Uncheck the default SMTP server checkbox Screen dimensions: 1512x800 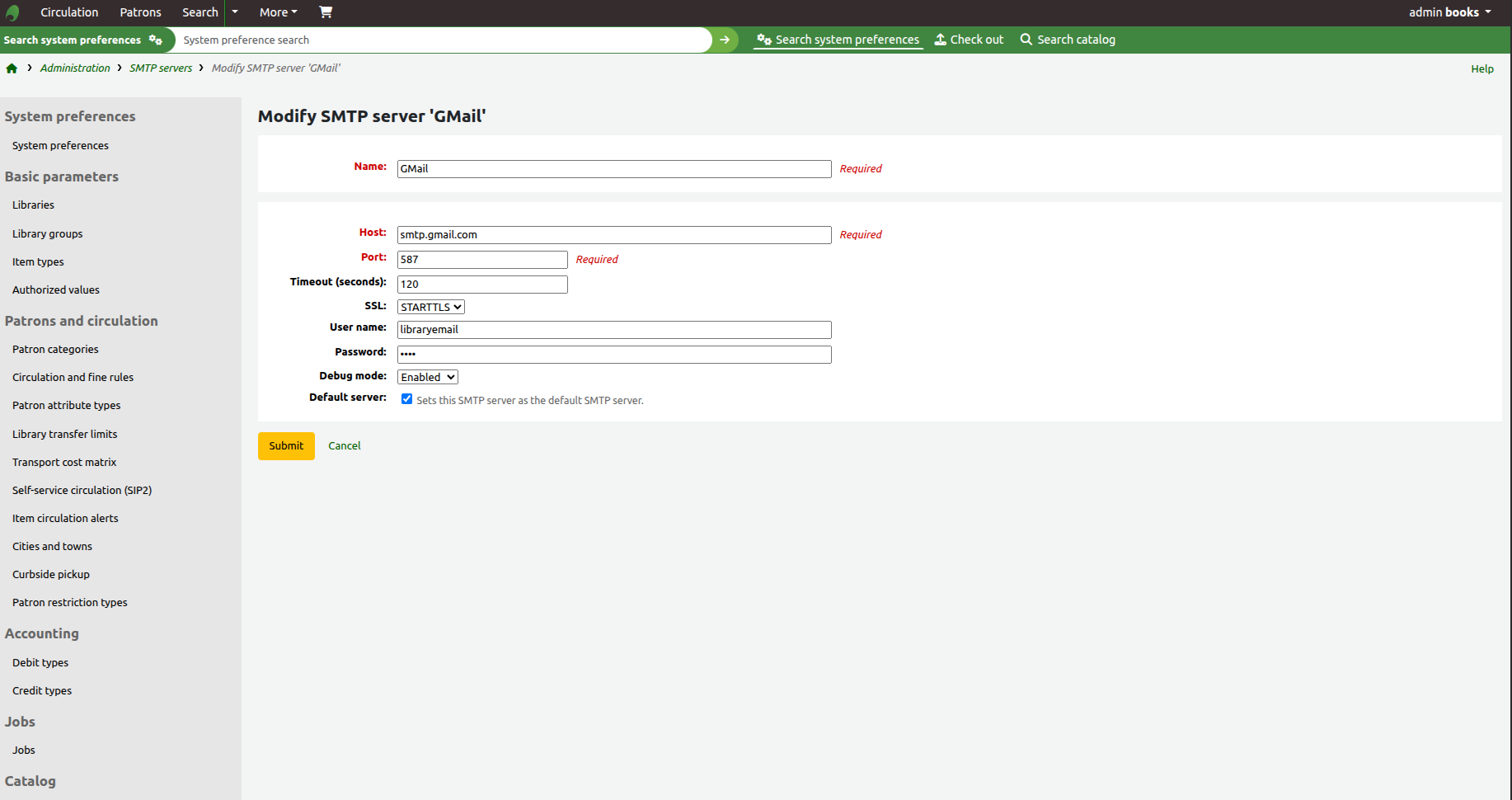click(406, 398)
